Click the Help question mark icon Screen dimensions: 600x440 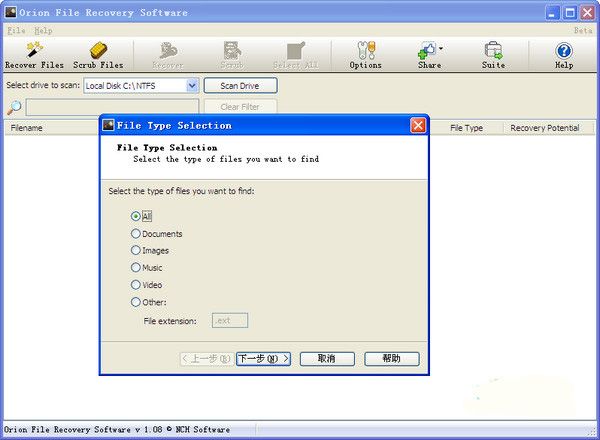[564, 50]
